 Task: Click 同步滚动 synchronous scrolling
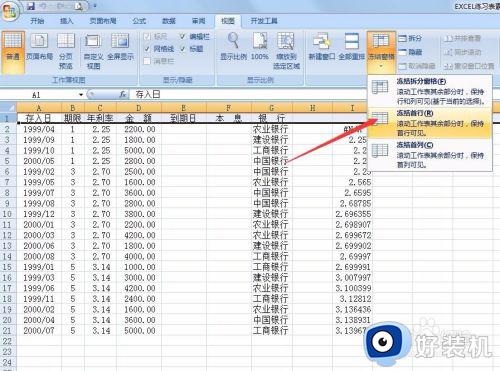462,52
